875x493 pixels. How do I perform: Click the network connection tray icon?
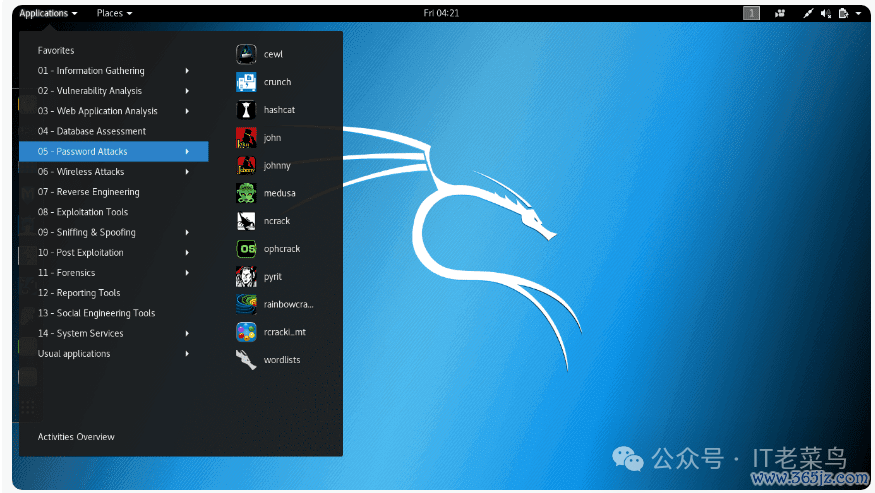[808, 13]
